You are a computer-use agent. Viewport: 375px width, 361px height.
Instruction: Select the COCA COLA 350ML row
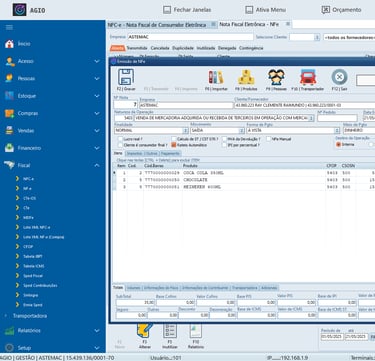click(244, 173)
